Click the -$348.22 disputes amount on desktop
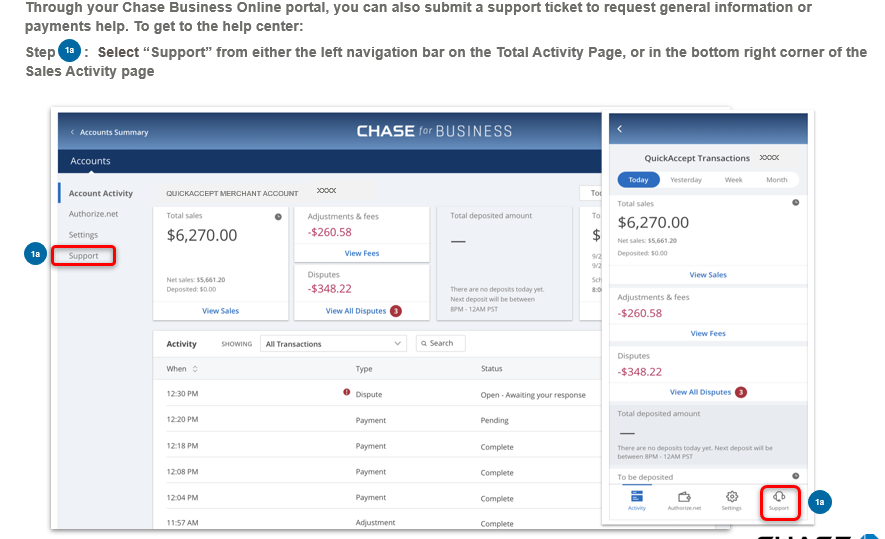This screenshot has height=539, width=885. click(330, 289)
